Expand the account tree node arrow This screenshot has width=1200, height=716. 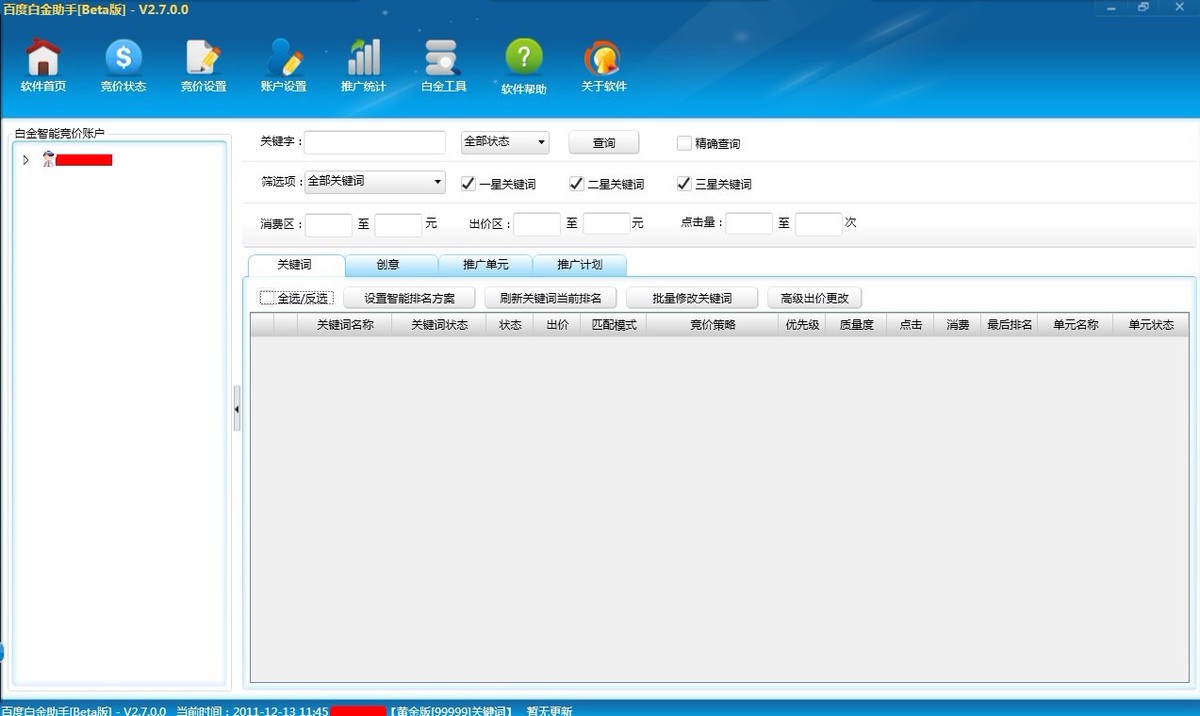click(x=26, y=160)
